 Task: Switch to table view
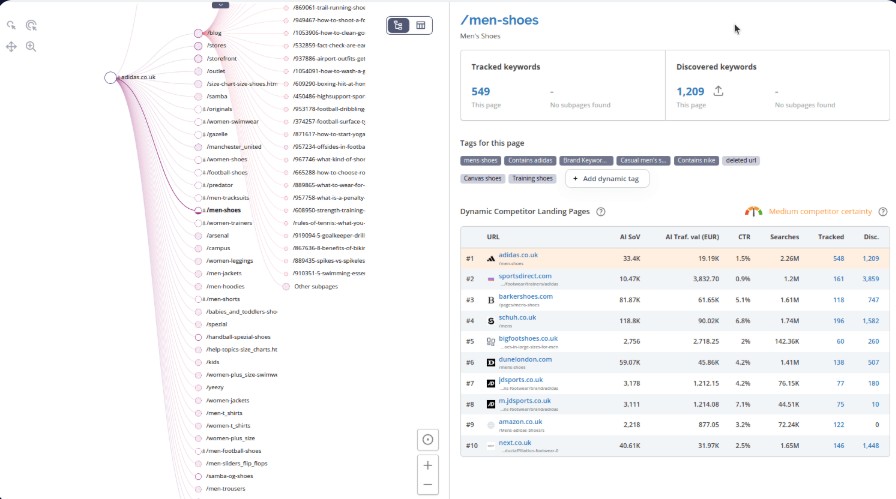coord(421,25)
